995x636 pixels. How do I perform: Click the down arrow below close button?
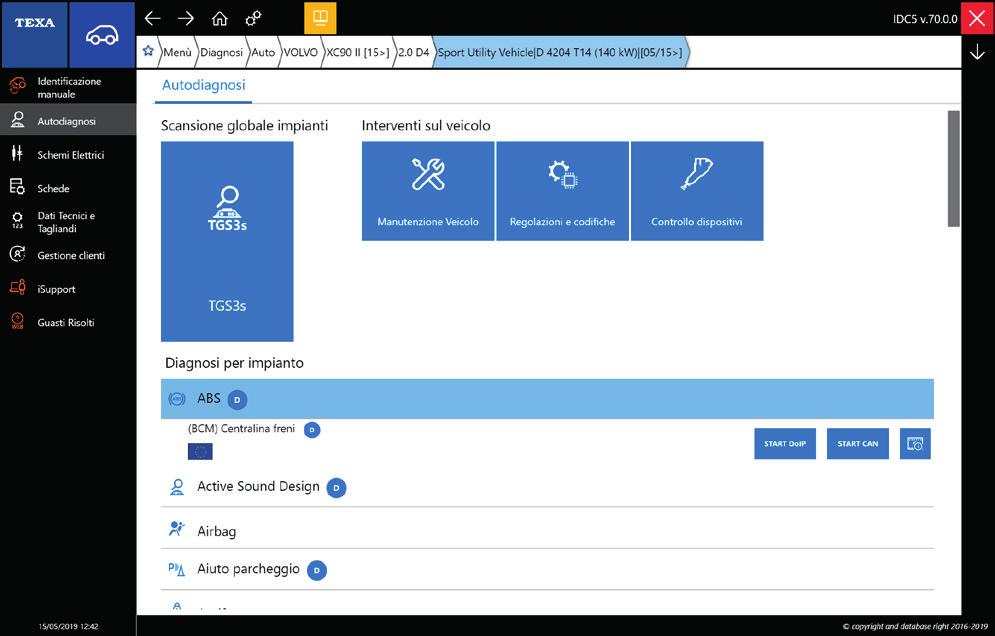[977, 52]
